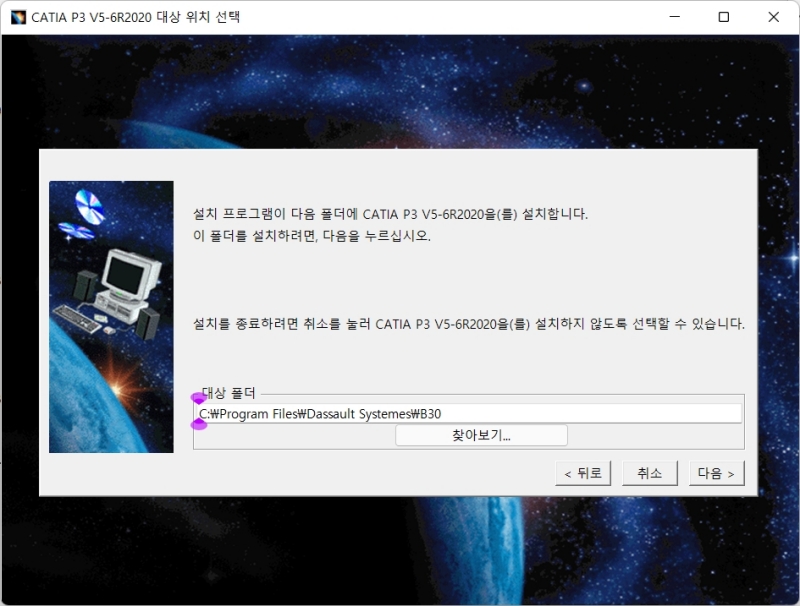Viewport: 800px width, 606px height.
Task: Click the text 이 폴더를 설치하려면, 다음을 누르십시오.
Action: (x=312, y=236)
